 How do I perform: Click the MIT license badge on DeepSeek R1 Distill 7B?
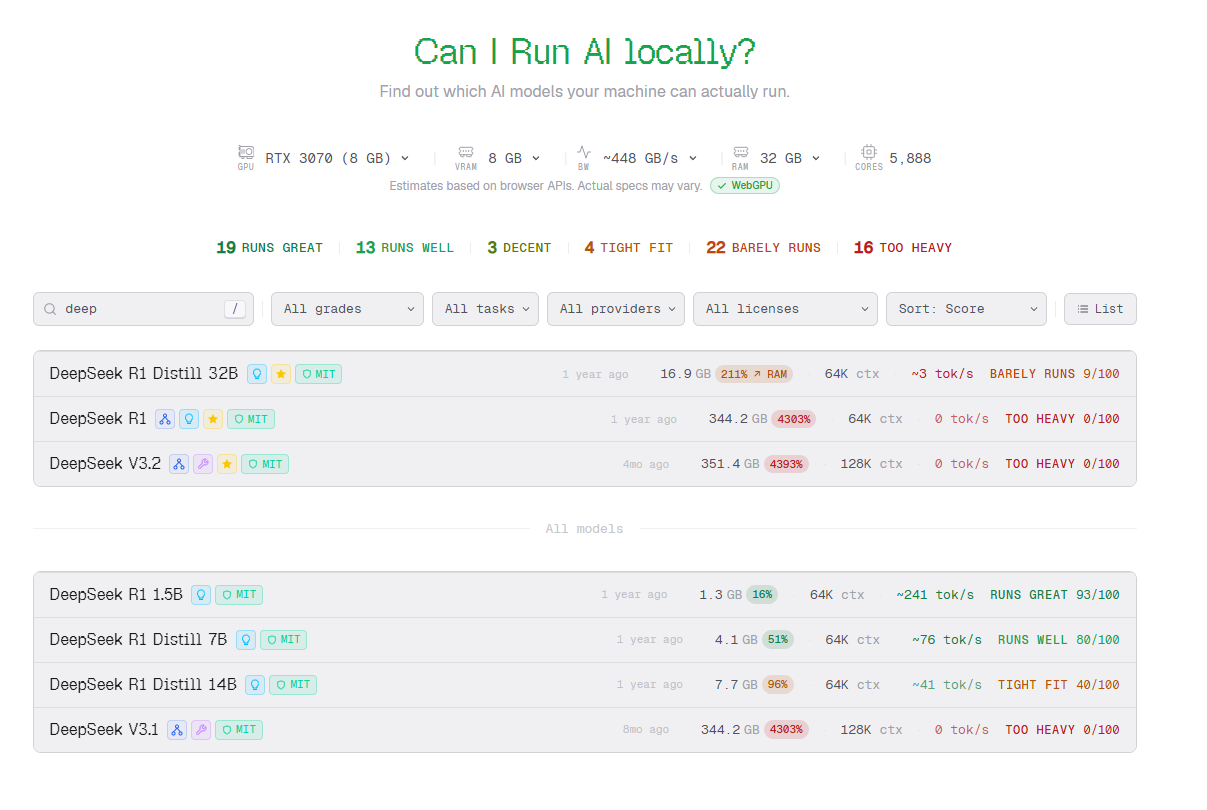pyautogui.click(x=283, y=640)
